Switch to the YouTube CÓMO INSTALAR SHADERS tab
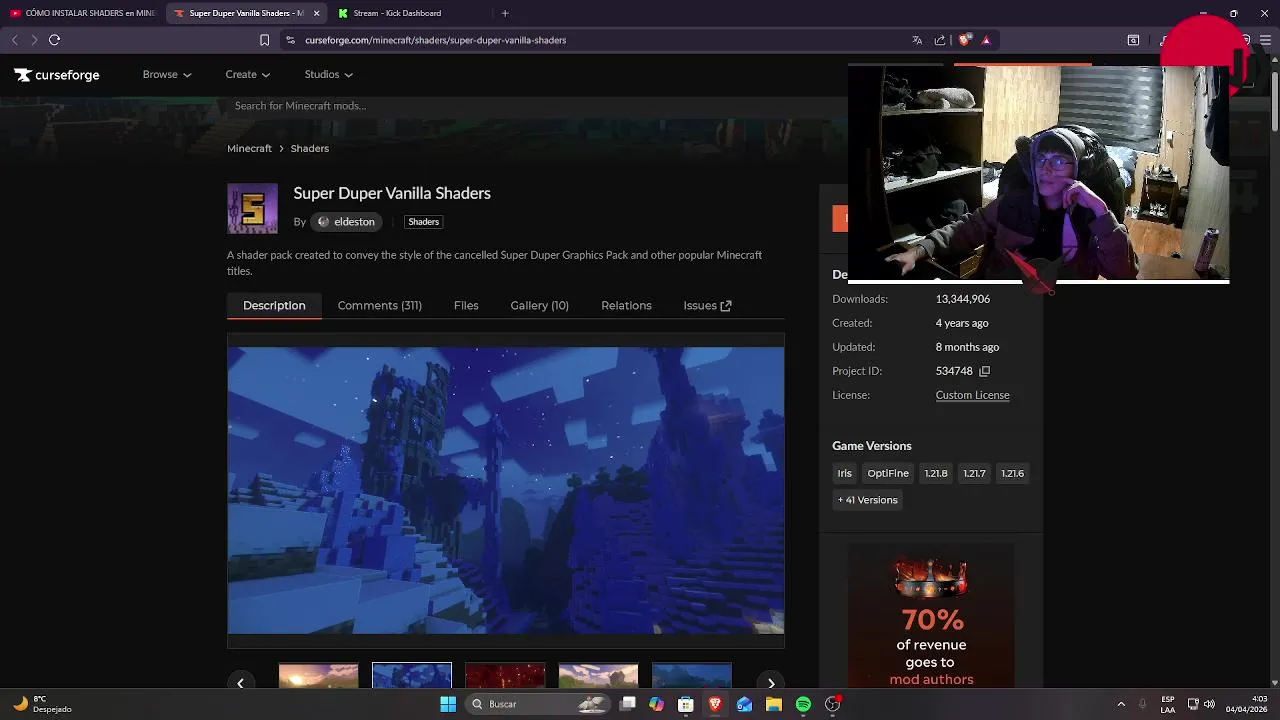This screenshot has width=1280, height=720. pos(83,13)
